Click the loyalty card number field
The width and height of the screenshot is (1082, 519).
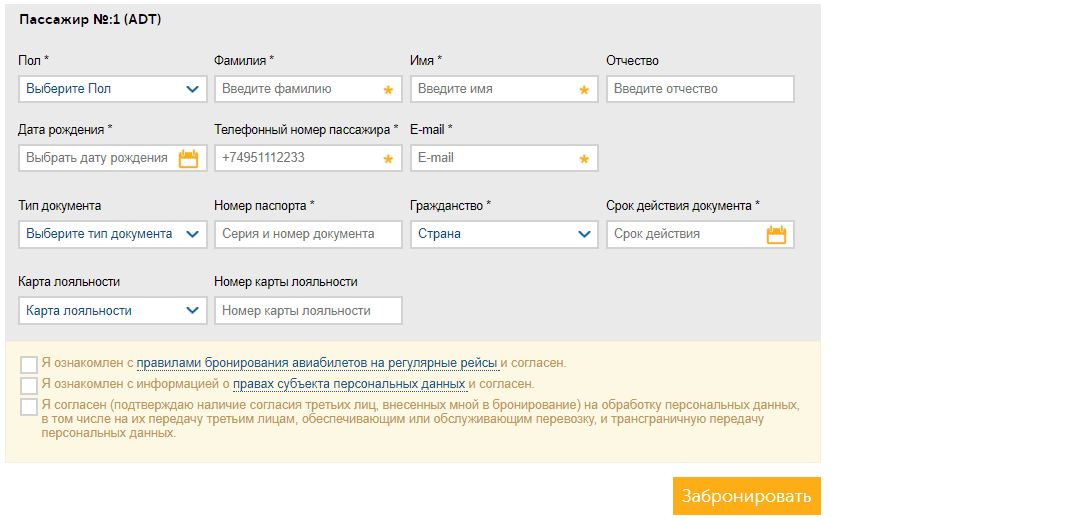[x=308, y=311]
